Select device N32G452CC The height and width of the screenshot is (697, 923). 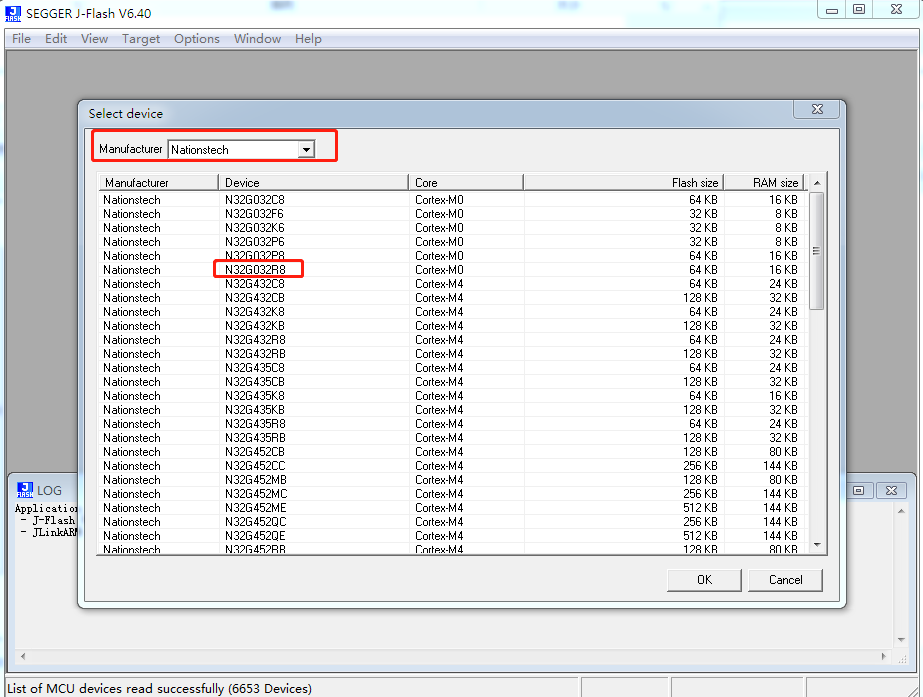pos(453,466)
